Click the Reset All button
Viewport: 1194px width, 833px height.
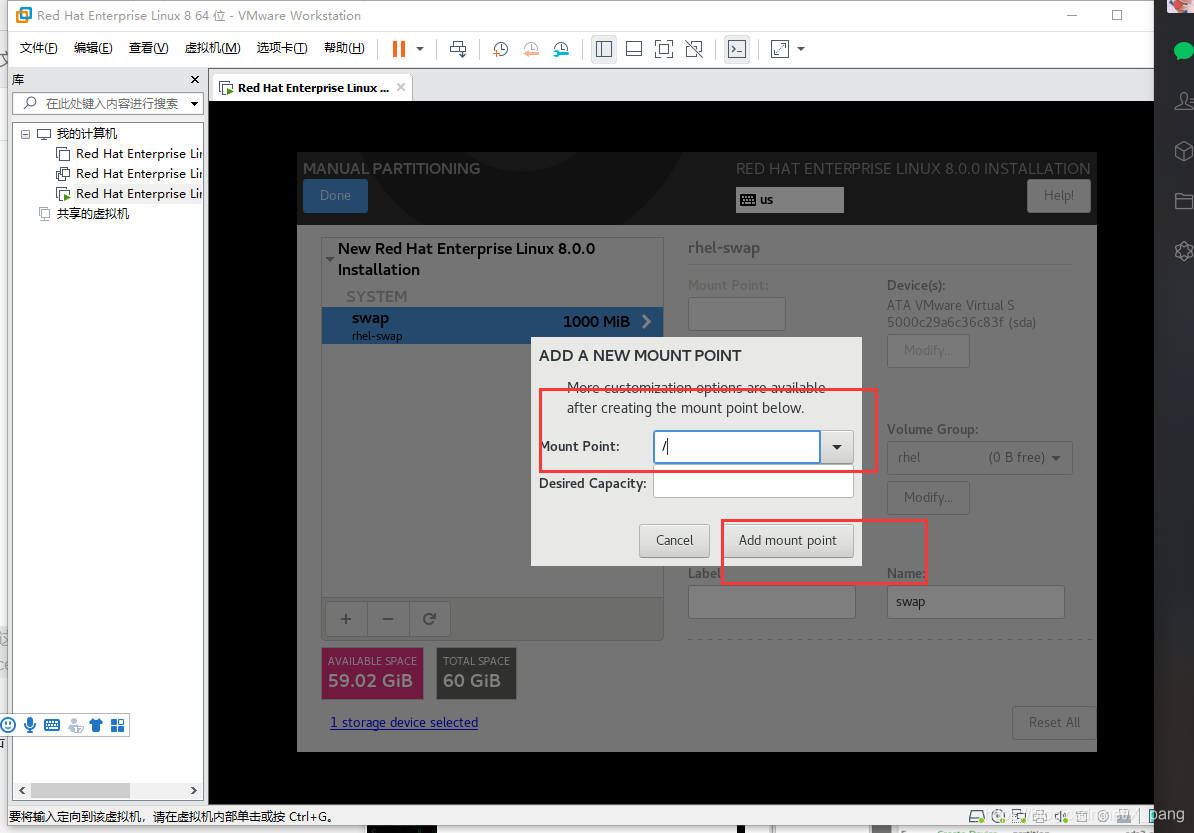(x=1054, y=723)
